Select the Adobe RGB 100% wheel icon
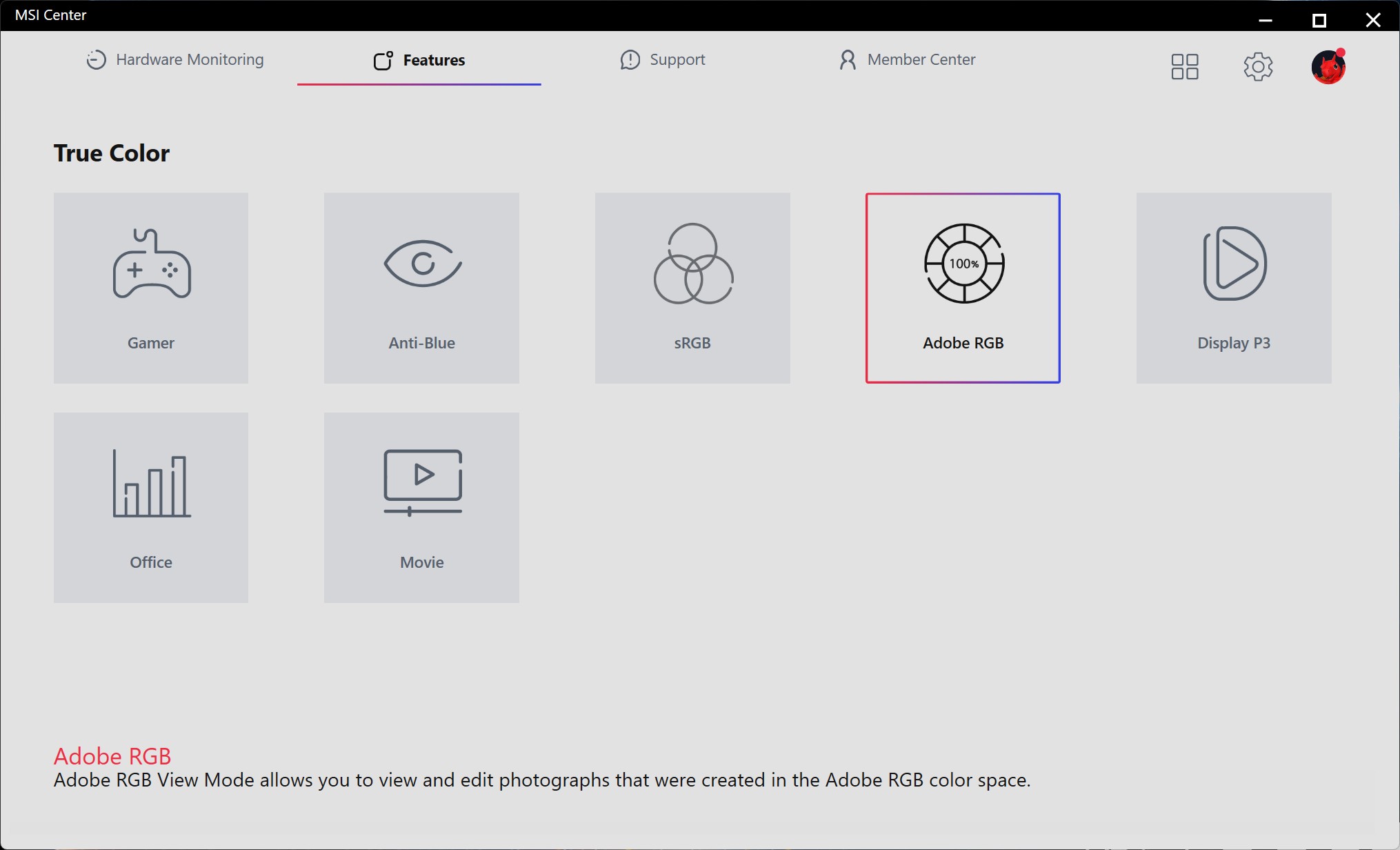Screen dimensions: 1400x850 (x=964, y=264)
